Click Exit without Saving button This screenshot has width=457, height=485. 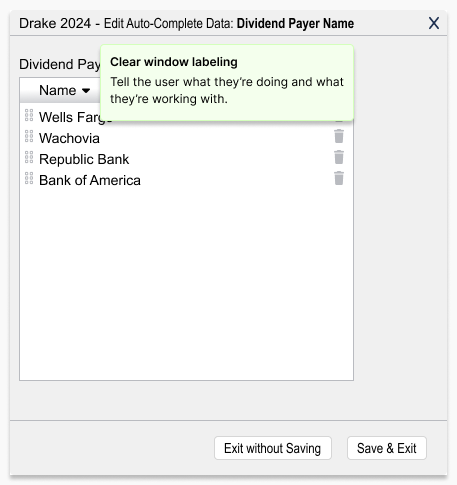click(x=273, y=448)
